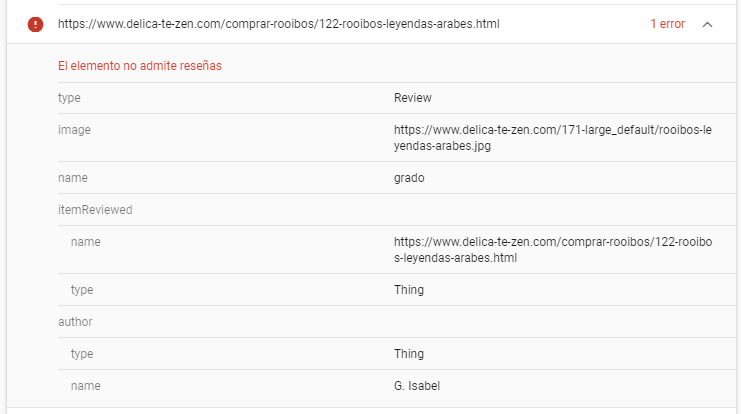Image resolution: width=741 pixels, height=414 pixels.
Task: Click the "itemReviewed" property row
Action: click(95, 210)
